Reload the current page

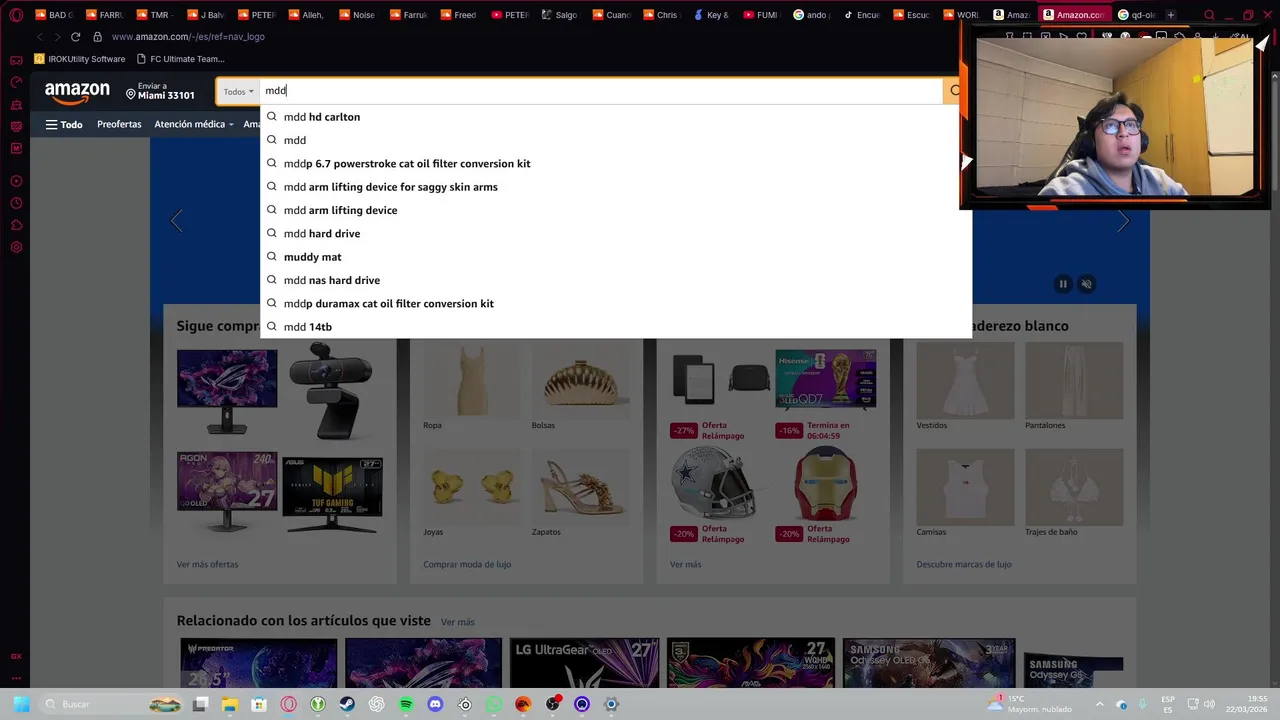pos(75,37)
